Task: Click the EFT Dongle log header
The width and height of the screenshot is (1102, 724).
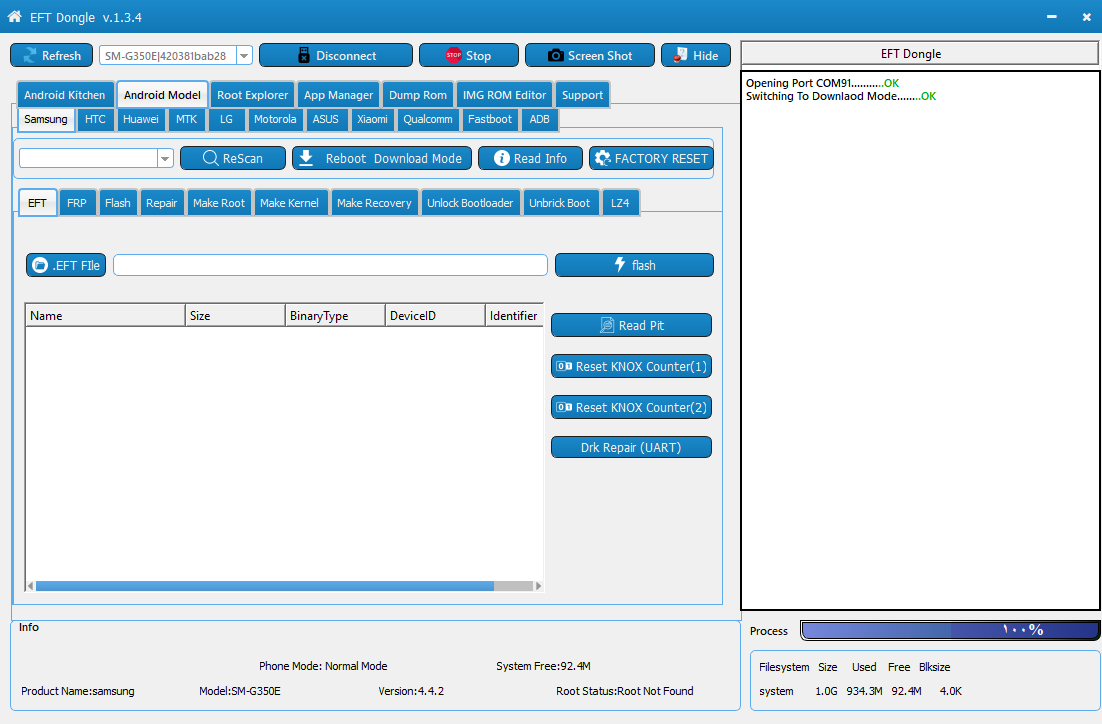Action: [x=920, y=53]
